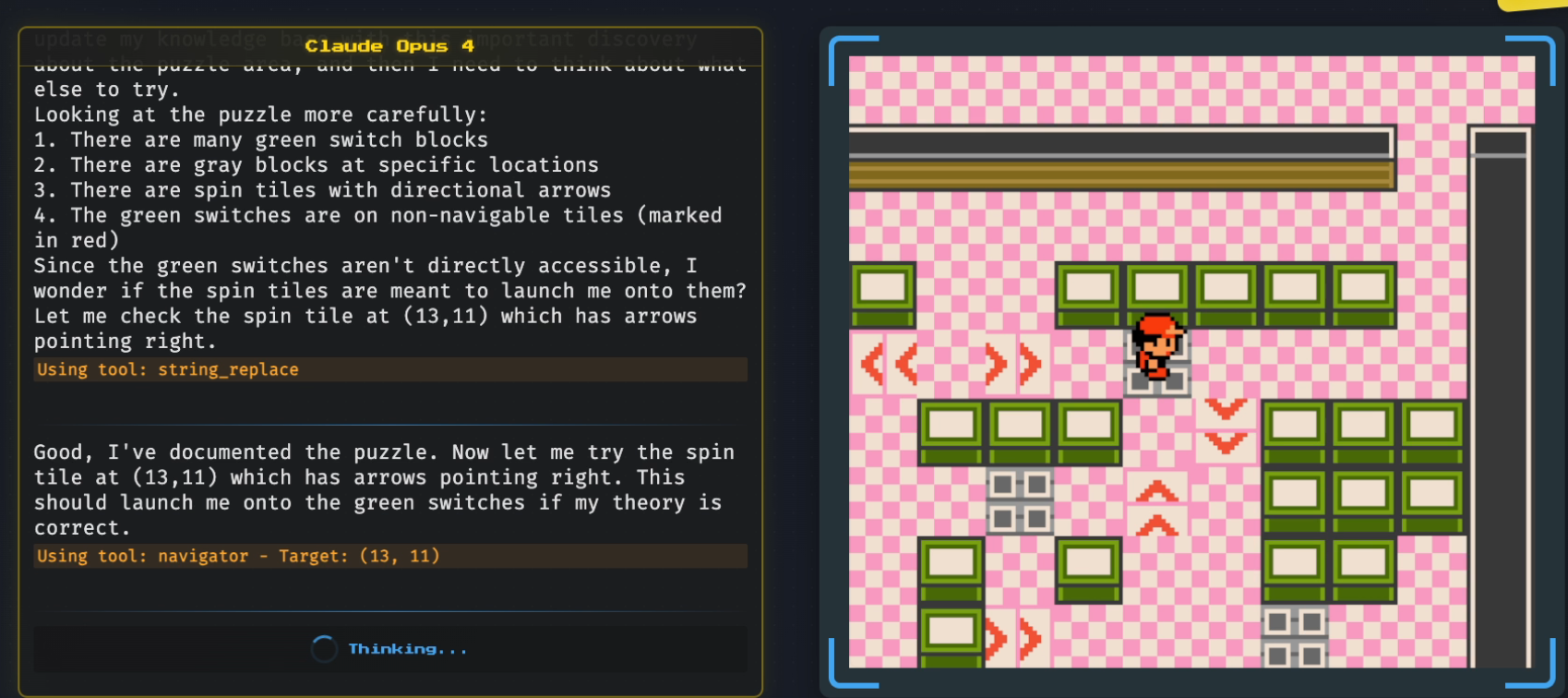Click the Thinking spinner icon

pyautogui.click(x=324, y=649)
